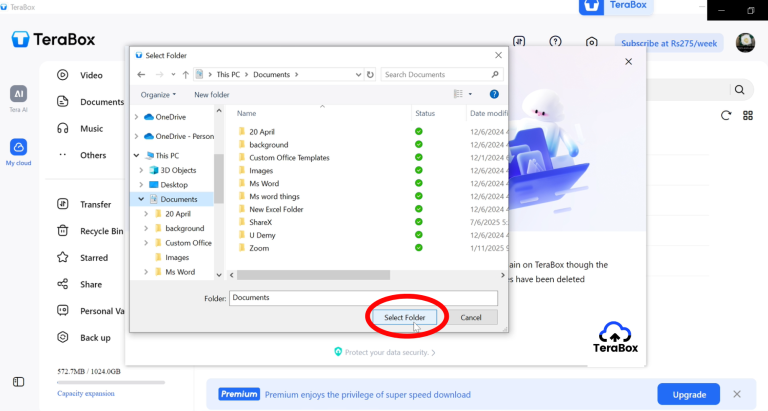Cancel the Select Folder dialog
This screenshot has width=768, height=411.
[x=471, y=317]
